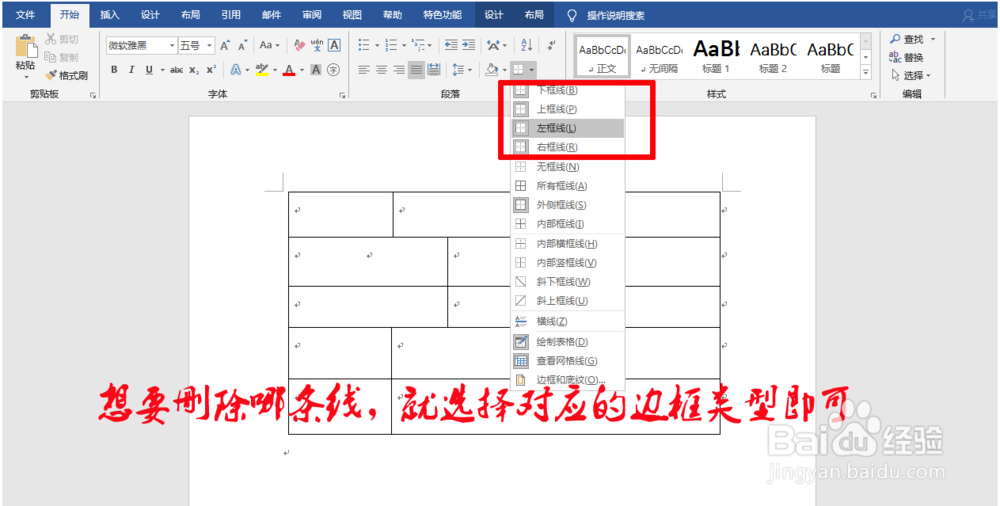
Task: Select 斜下框线(W) diagonal down border
Action: [x=568, y=281]
